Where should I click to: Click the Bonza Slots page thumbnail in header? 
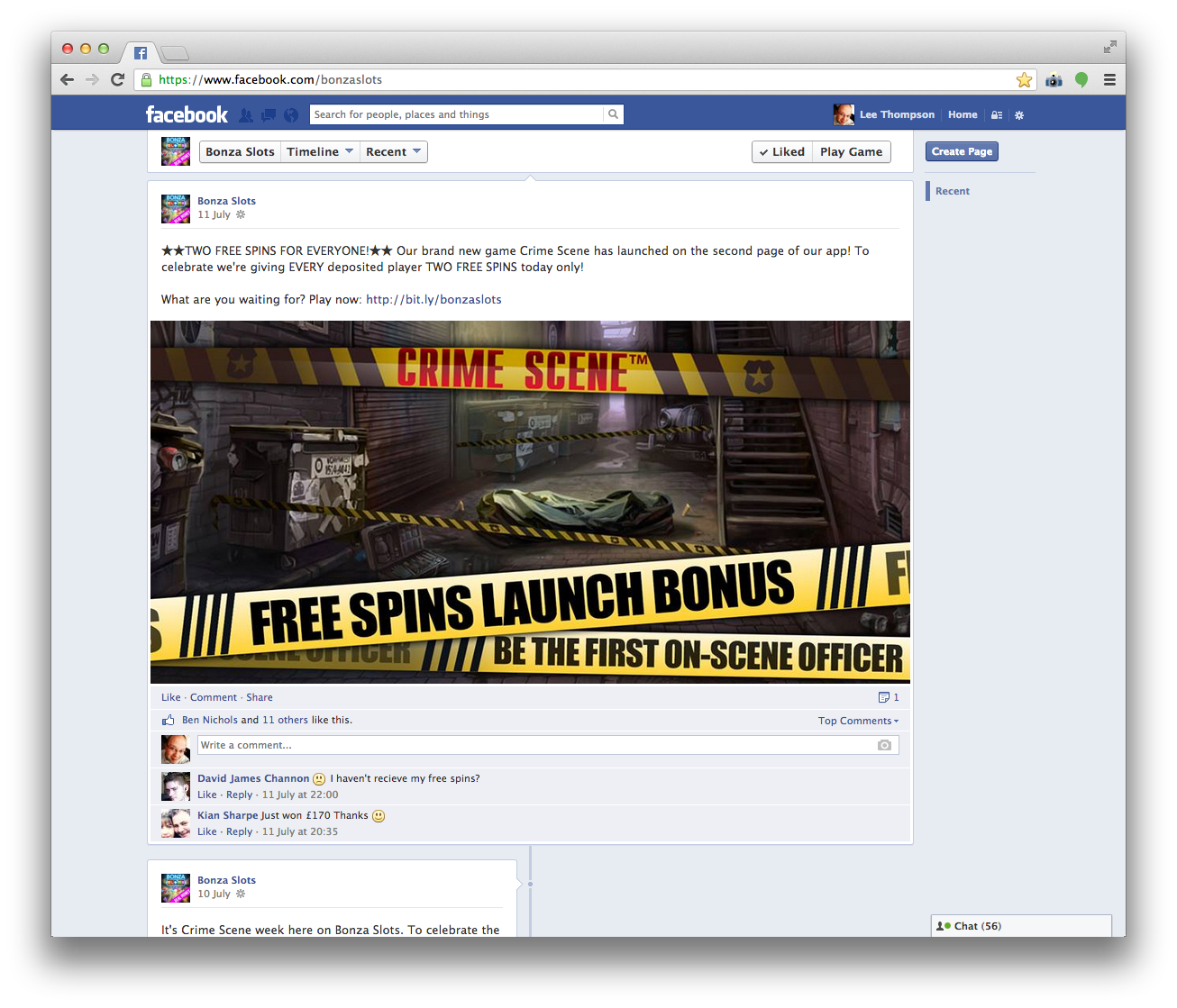pyautogui.click(x=176, y=151)
